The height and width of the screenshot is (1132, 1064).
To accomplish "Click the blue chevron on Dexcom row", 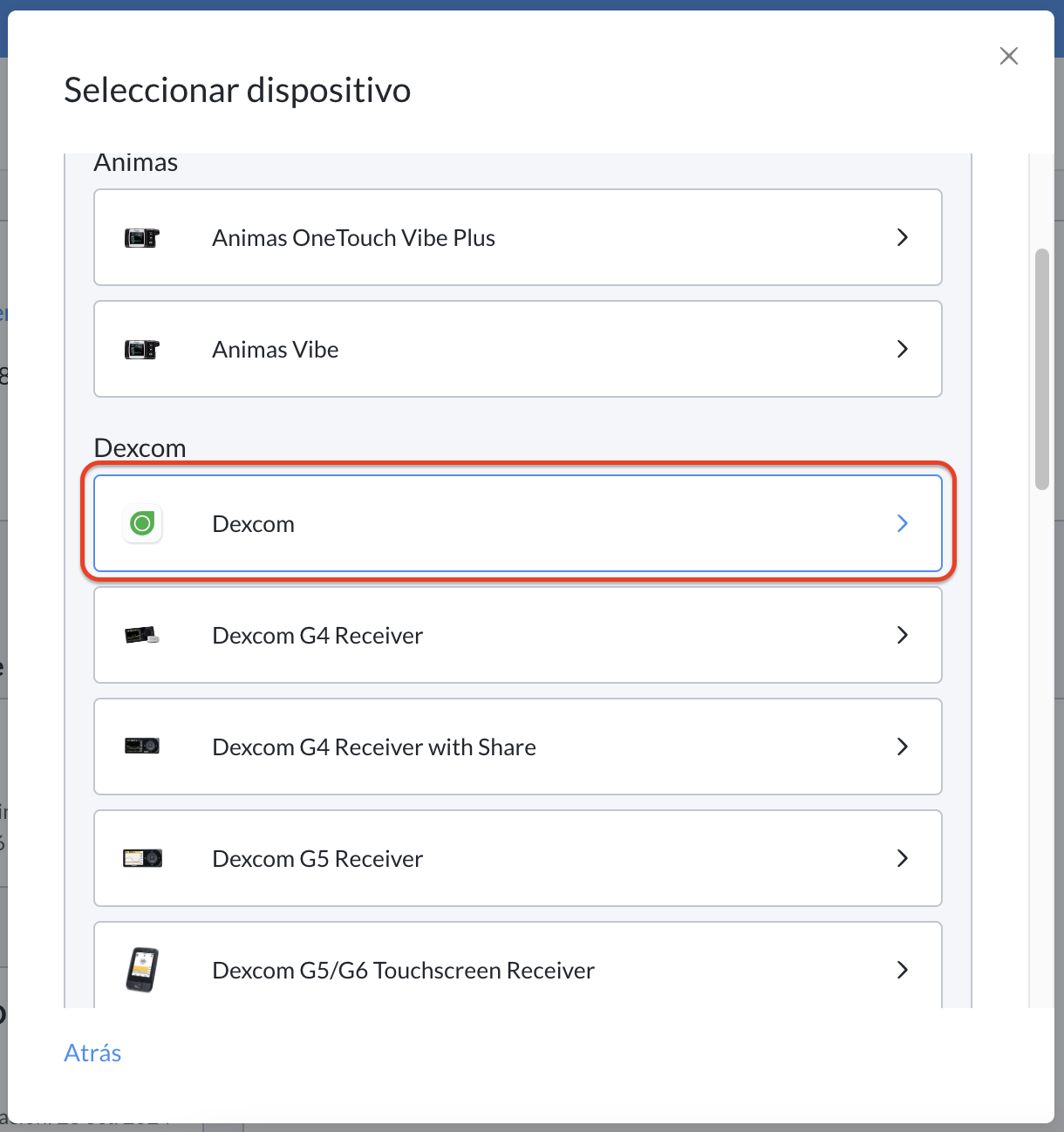I will pyautogui.click(x=903, y=523).
